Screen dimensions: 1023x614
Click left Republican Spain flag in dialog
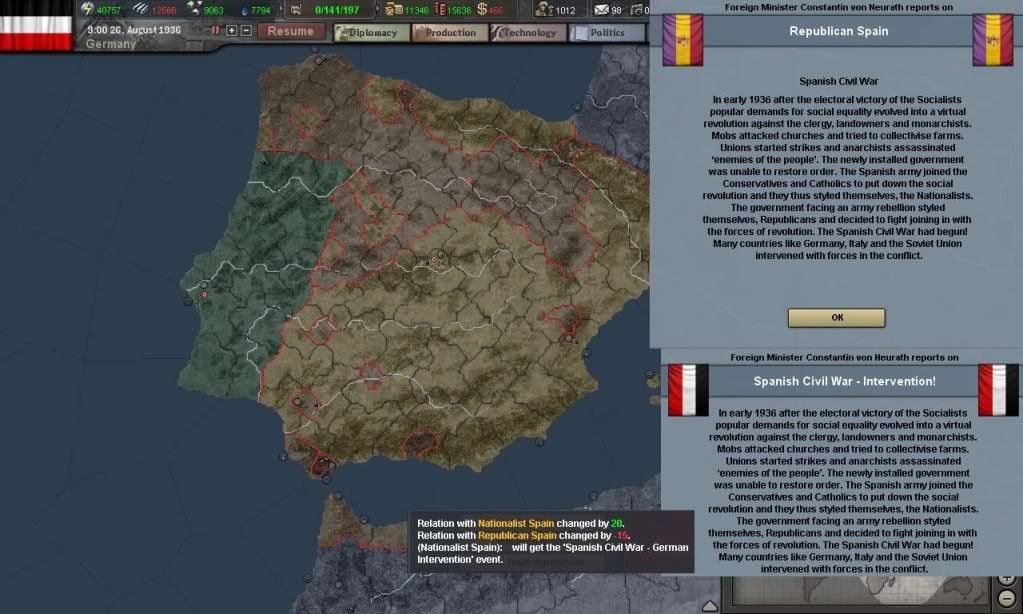coord(682,40)
